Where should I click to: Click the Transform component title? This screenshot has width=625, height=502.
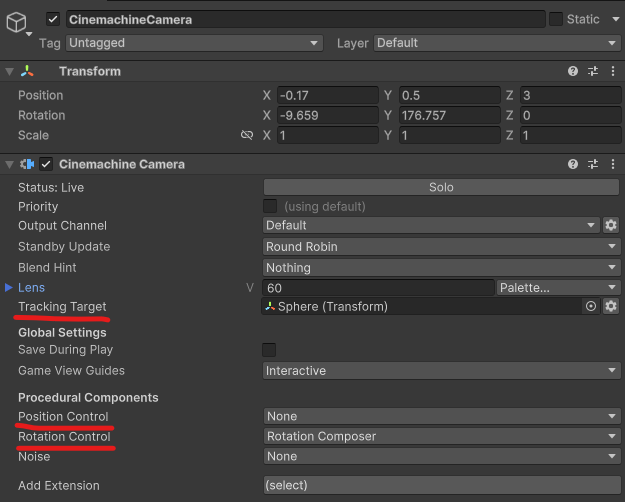90,71
